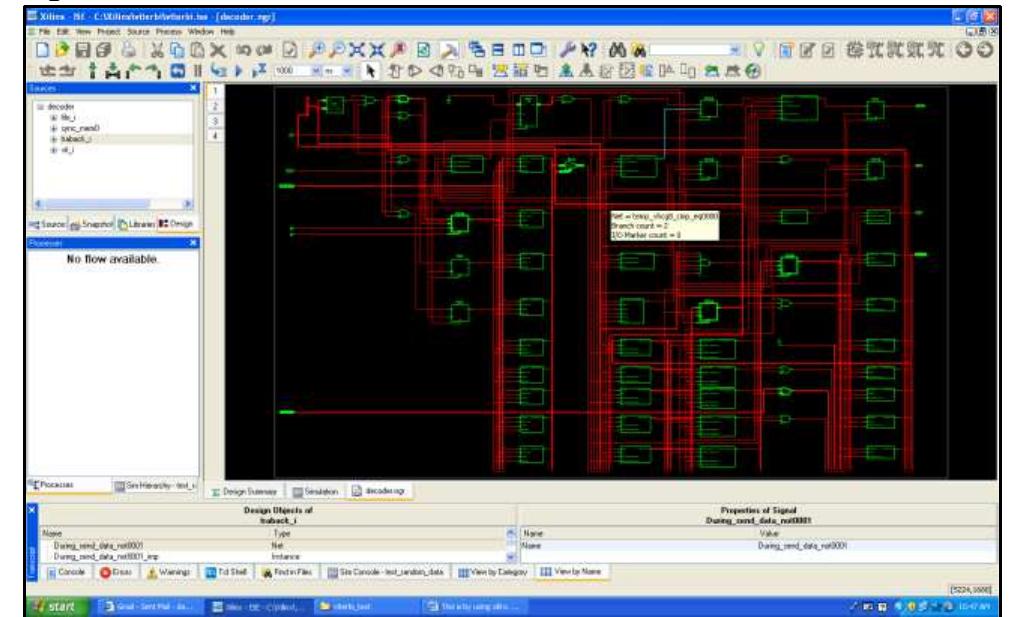Click the simulation Run play icon
The image size is (1013, 617).
pos(238,71)
